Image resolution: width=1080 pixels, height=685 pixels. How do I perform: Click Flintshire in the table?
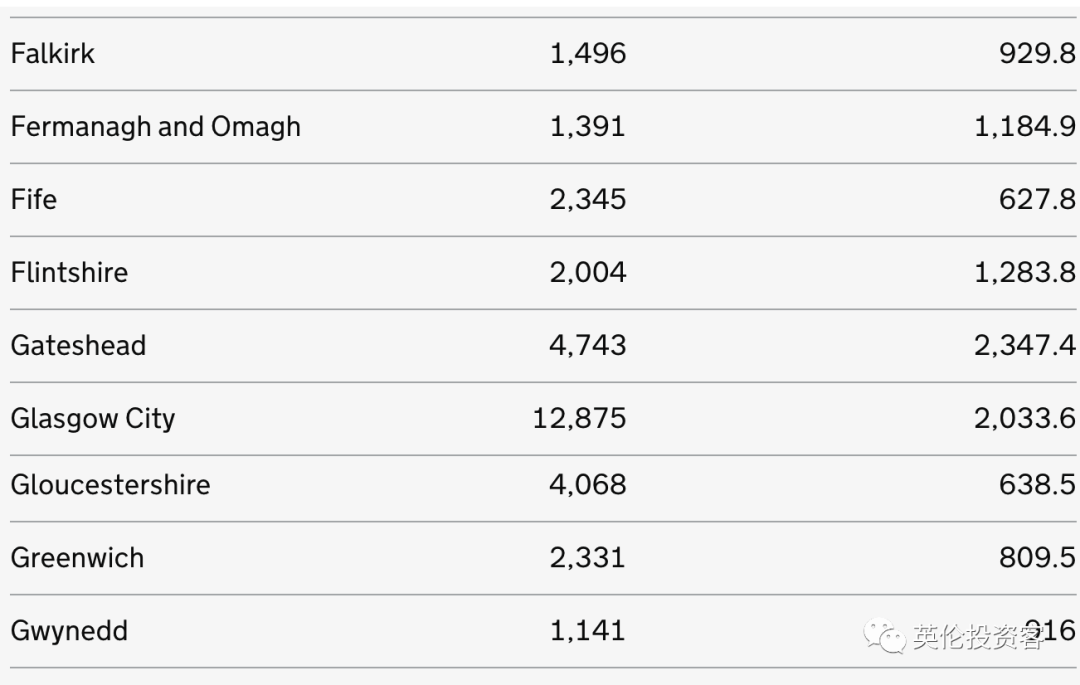[70, 273]
